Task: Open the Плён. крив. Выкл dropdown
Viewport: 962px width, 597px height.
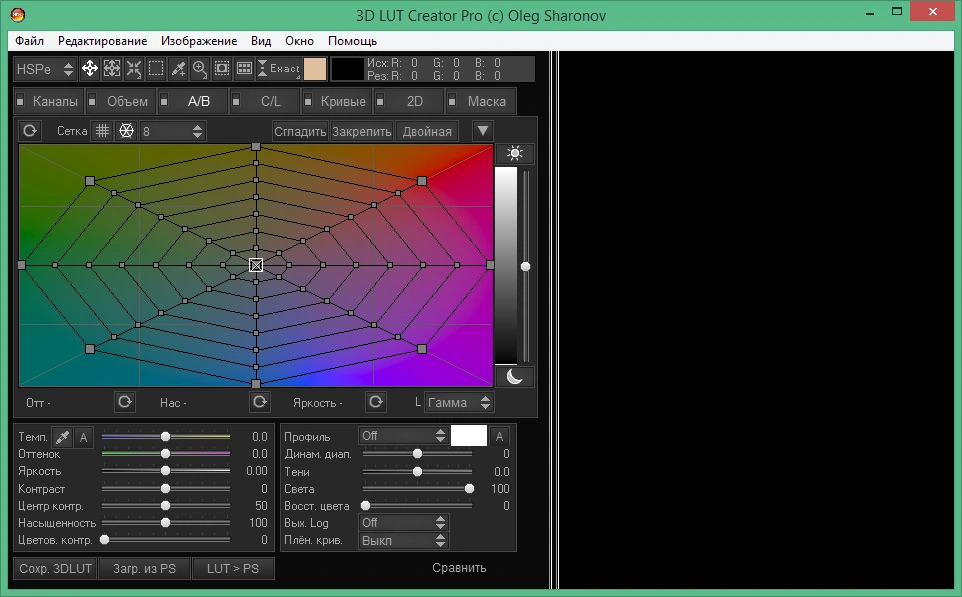Action: click(x=402, y=541)
